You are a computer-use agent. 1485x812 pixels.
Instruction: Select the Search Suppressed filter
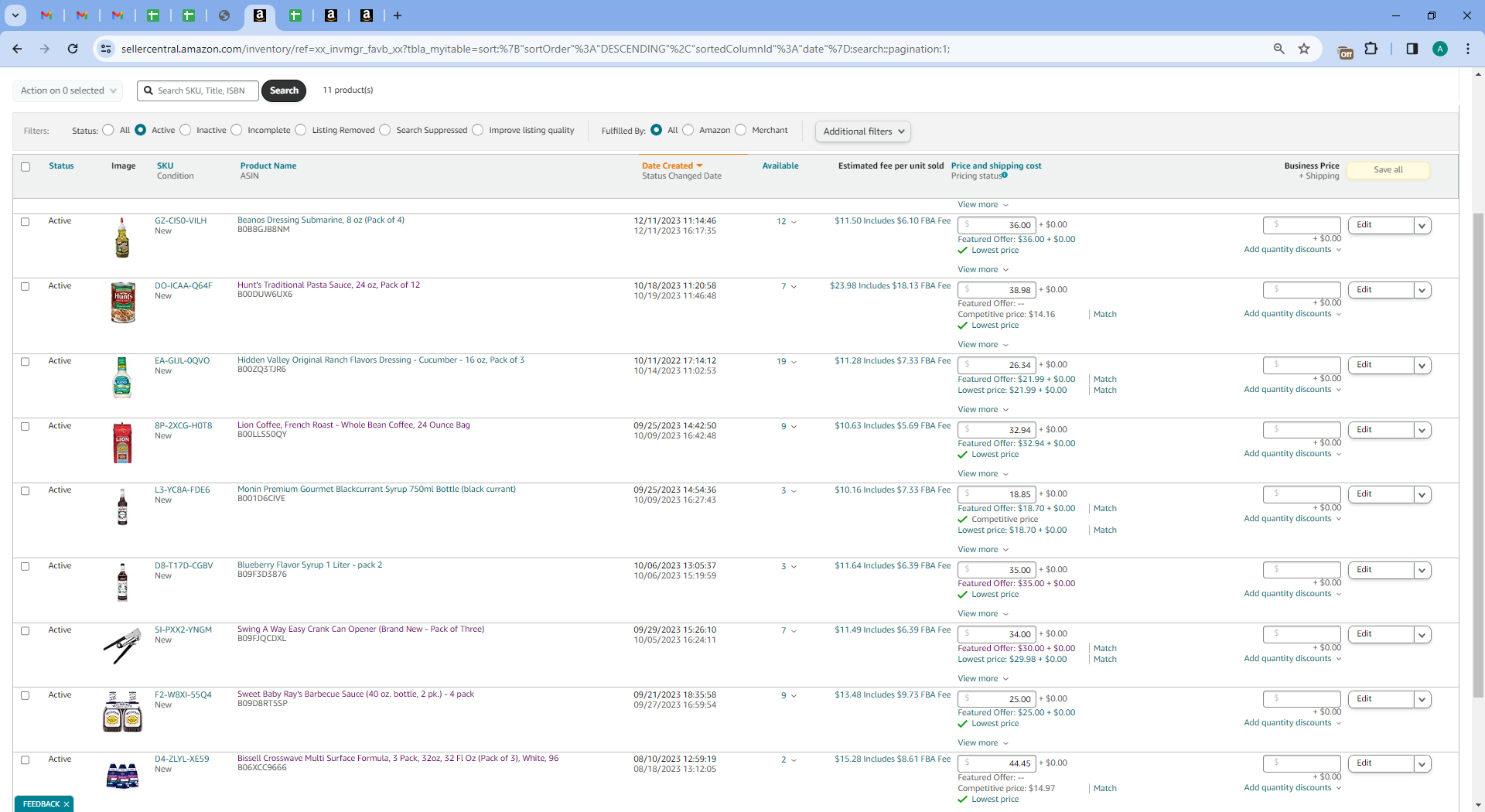(385, 130)
